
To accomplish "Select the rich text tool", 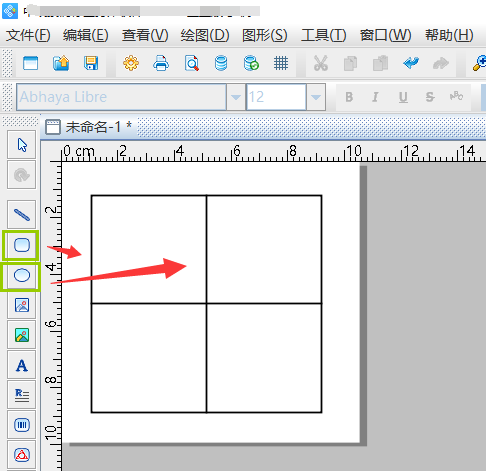I will pyautogui.click(x=22, y=395).
